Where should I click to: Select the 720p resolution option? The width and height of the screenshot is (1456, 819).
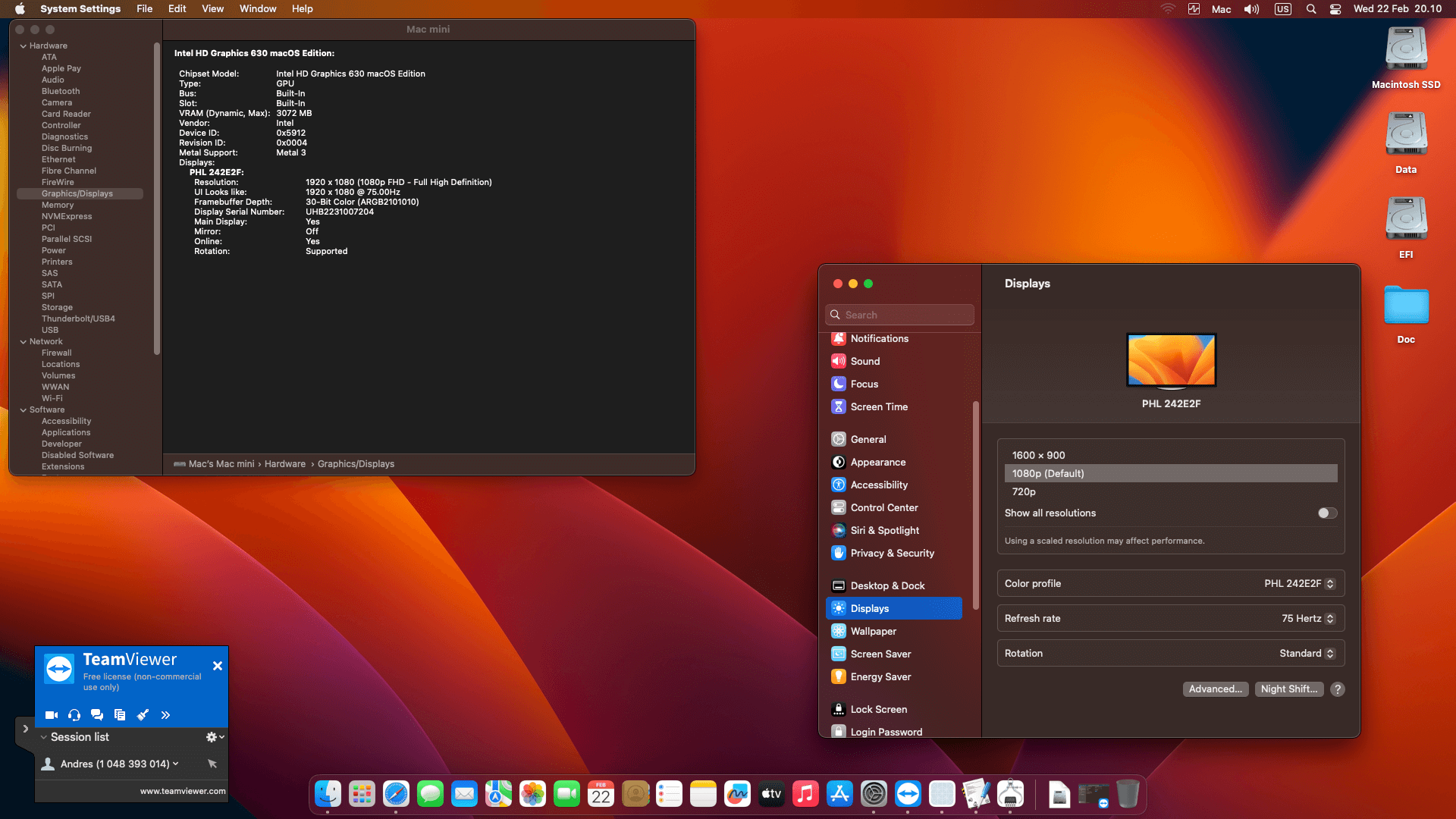point(1171,491)
